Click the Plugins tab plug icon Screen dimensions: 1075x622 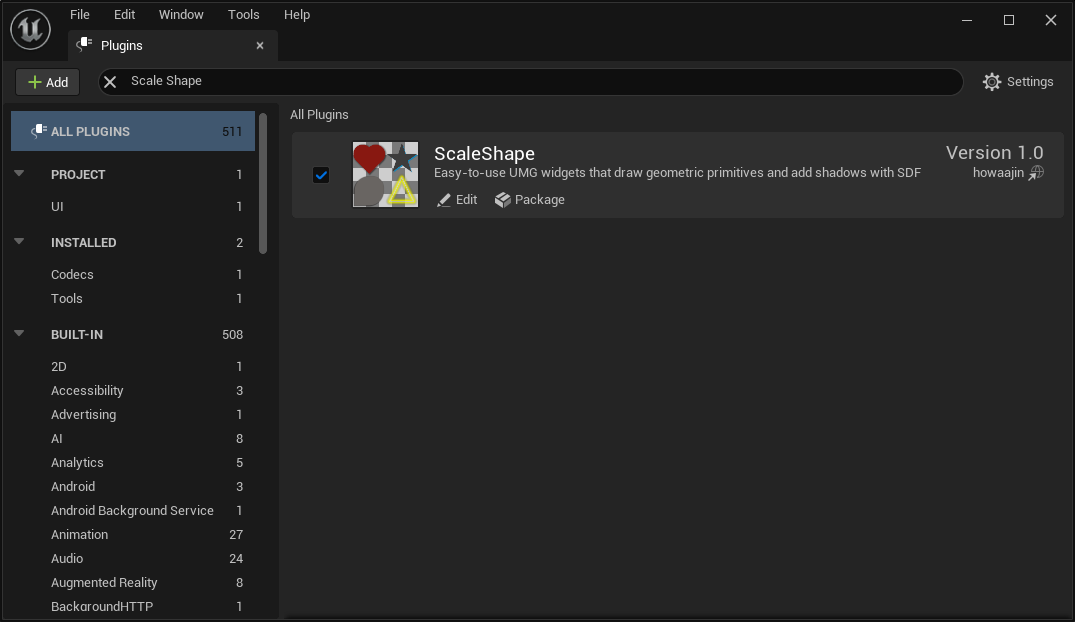coord(84,45)
